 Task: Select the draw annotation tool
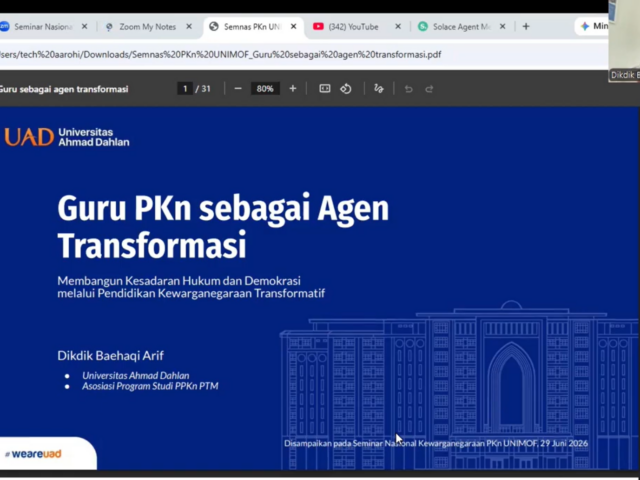(x=379, y=89)
